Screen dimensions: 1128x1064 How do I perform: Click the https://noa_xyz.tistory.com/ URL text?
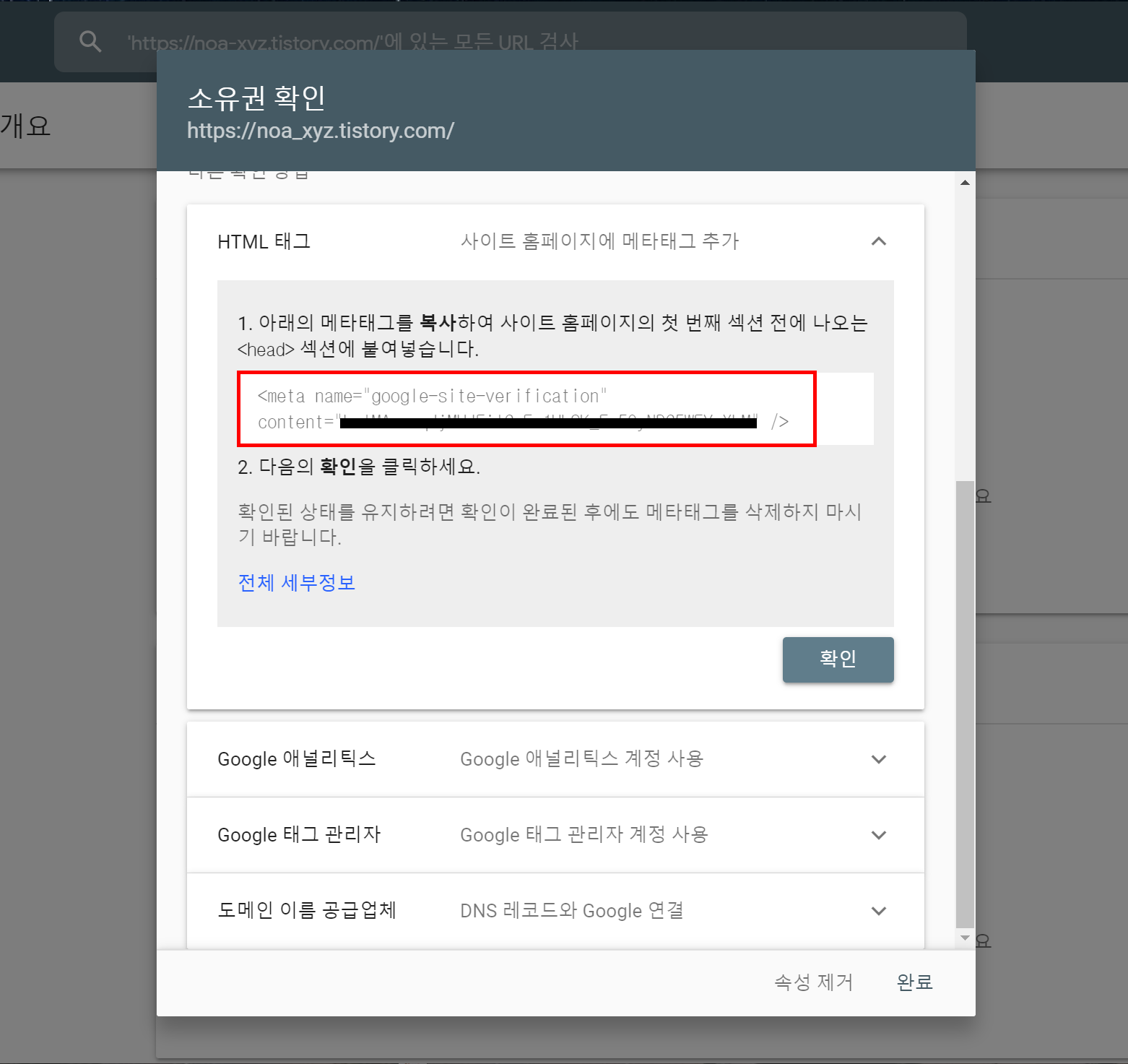[321, 131]
